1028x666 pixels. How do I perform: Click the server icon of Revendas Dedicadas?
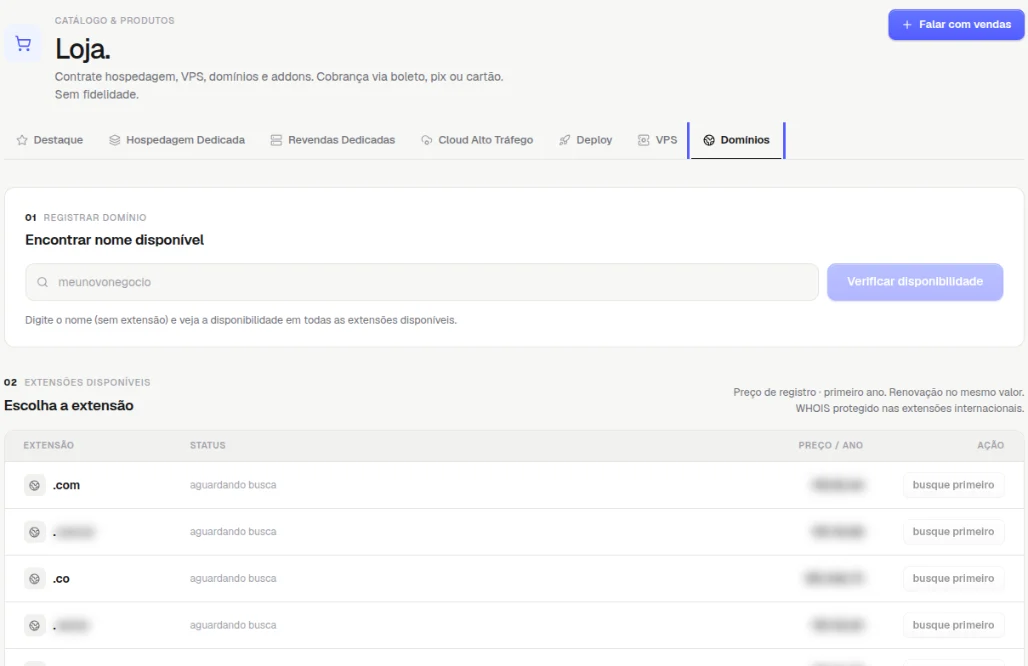(x=276, y=140)
